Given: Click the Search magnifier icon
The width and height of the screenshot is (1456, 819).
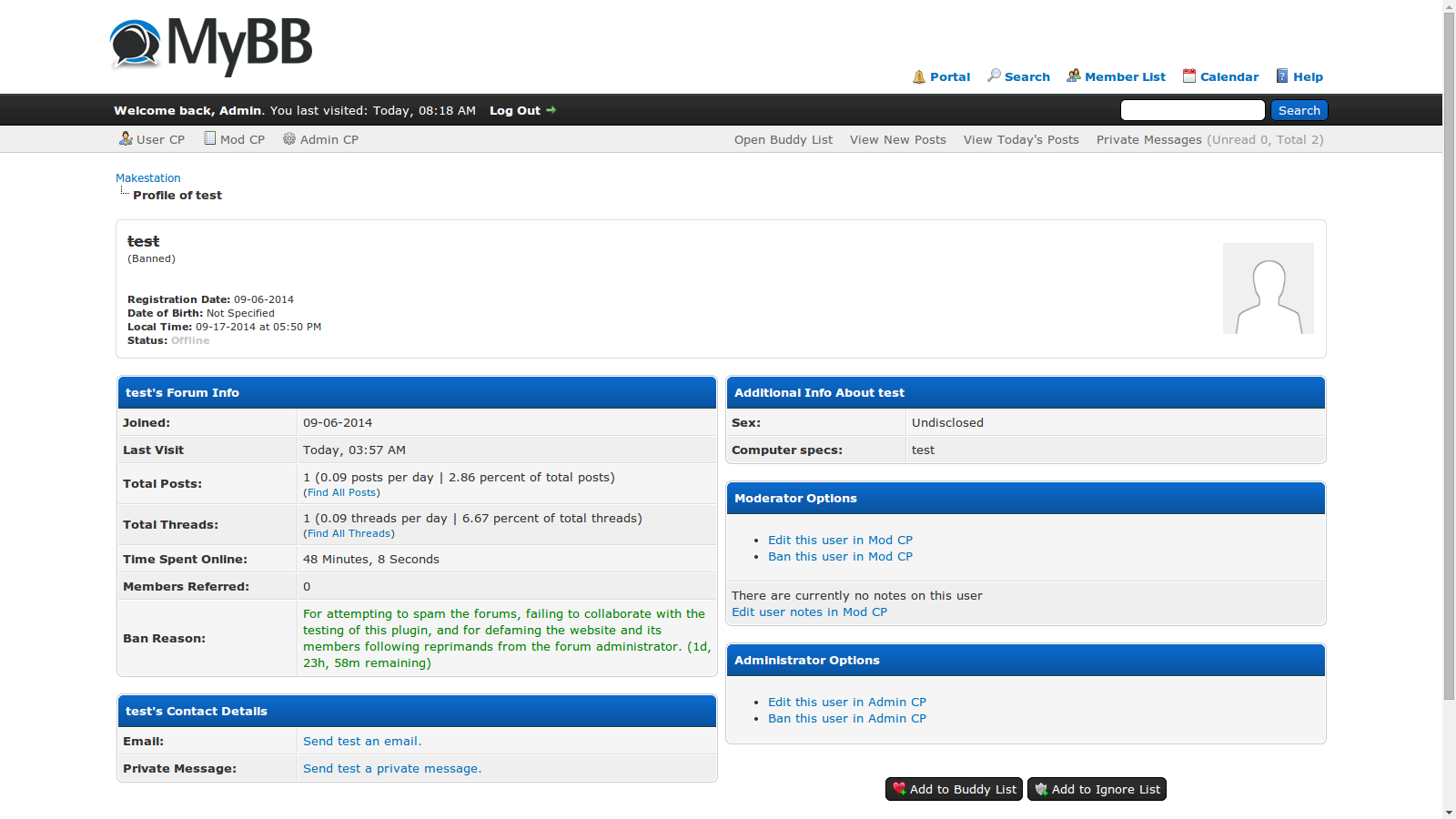Looking at the screenshot, I should click(994, 76).
